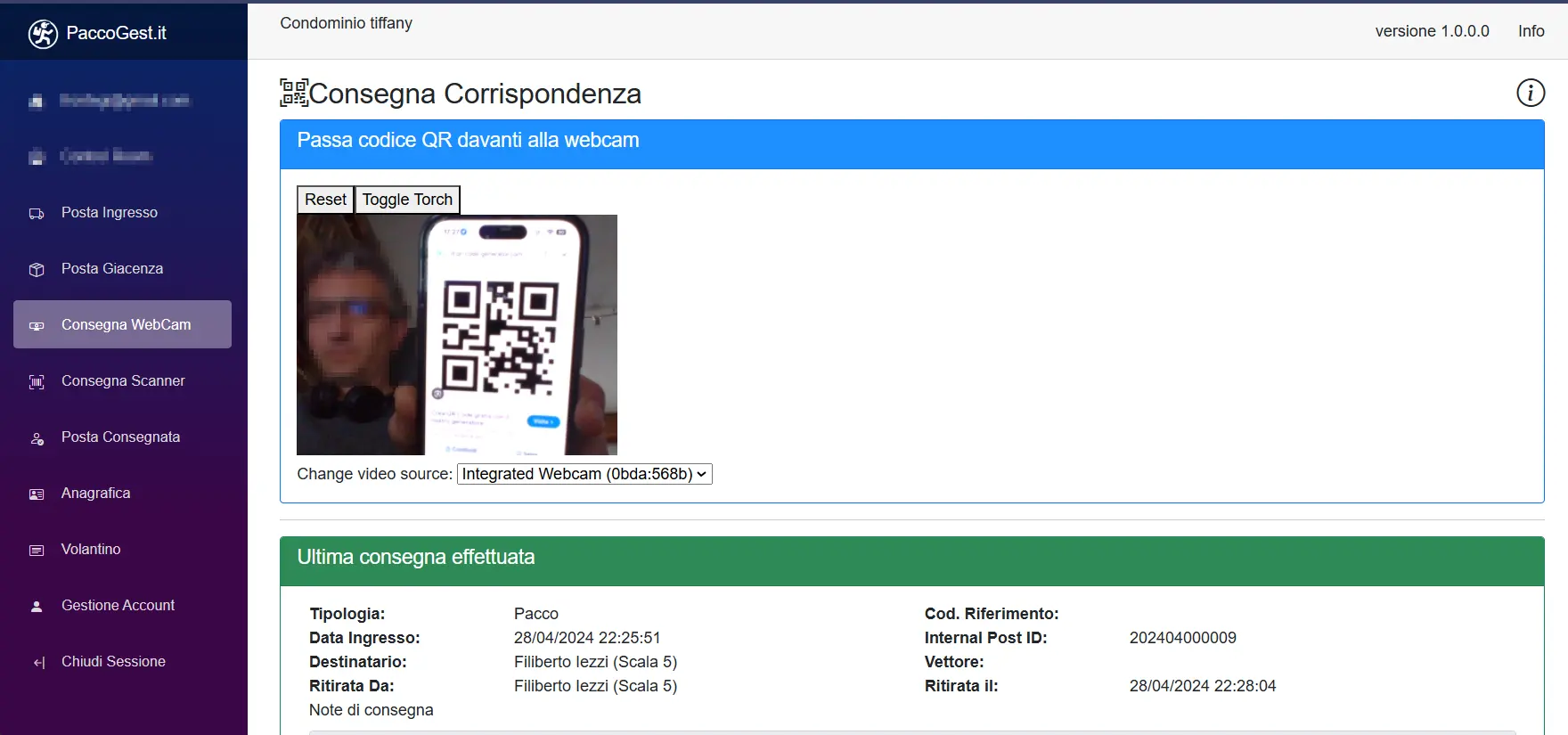Click the Consegna Scanner barcode icon

pos(37,382)
